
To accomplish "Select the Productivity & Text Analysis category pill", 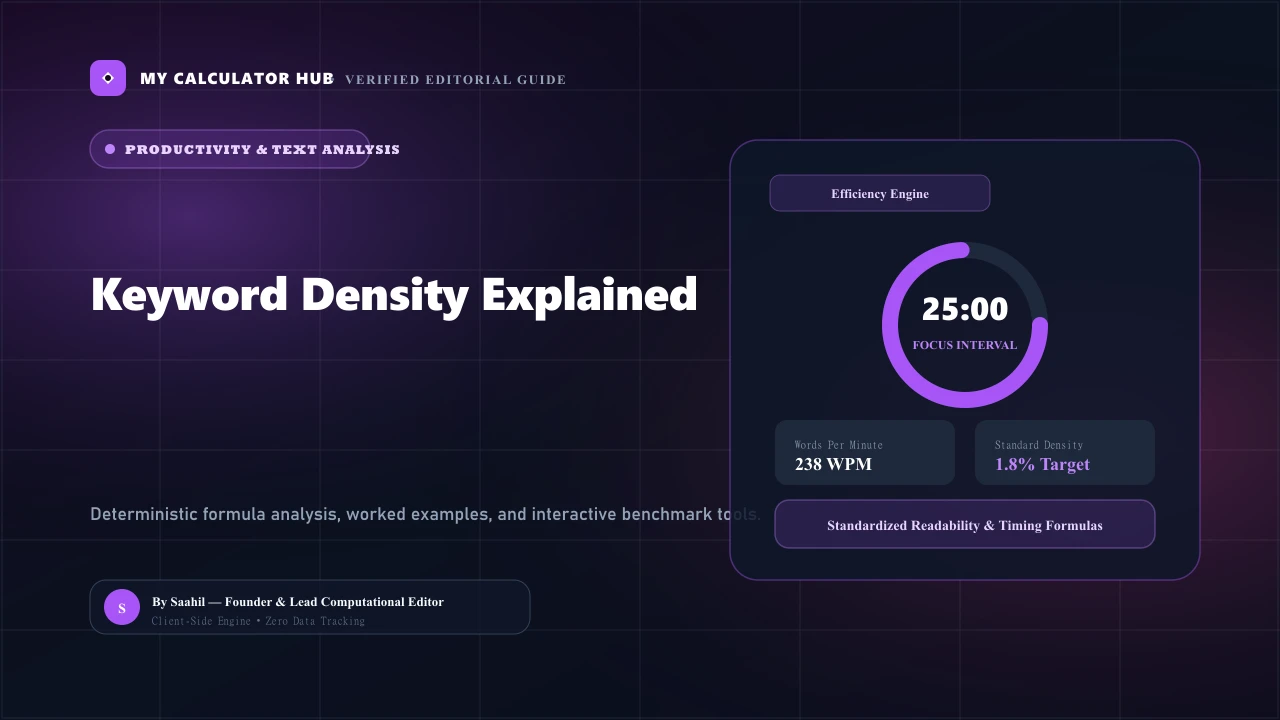I will [230, 149].
